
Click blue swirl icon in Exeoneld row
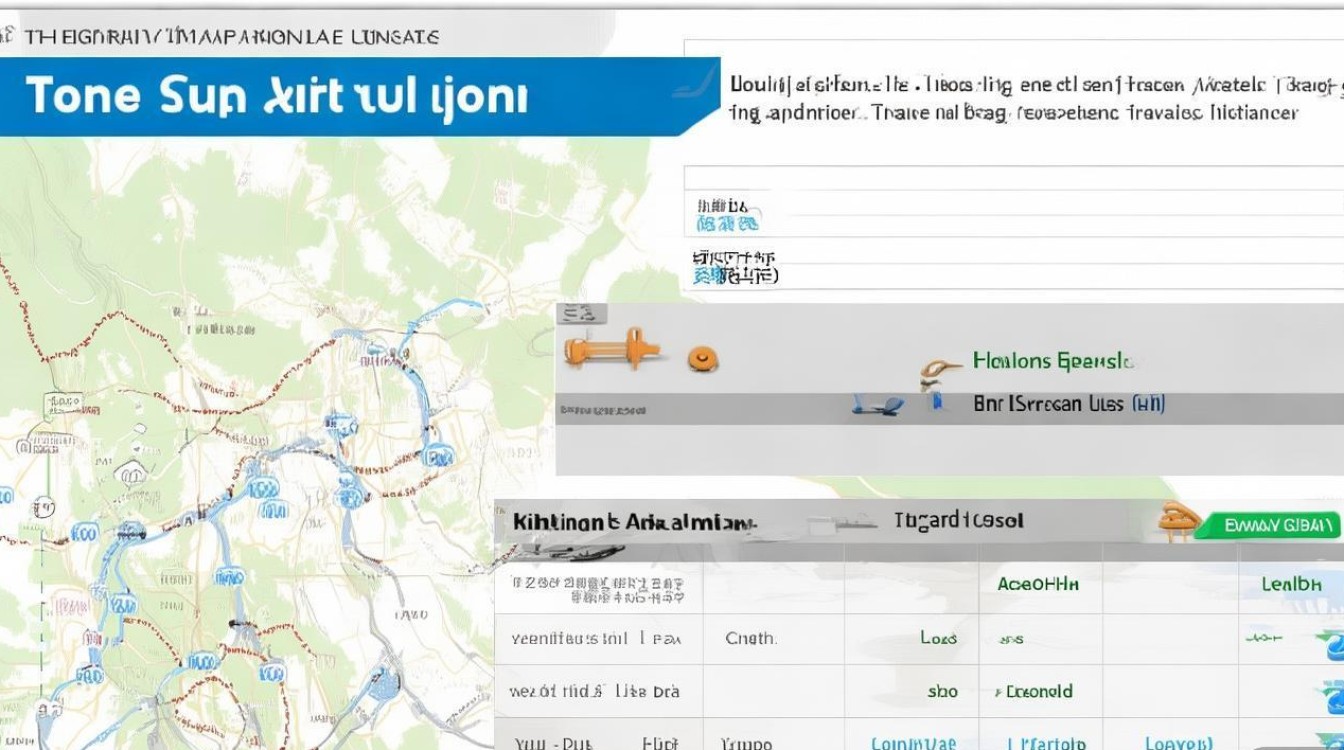(1331, 694)
